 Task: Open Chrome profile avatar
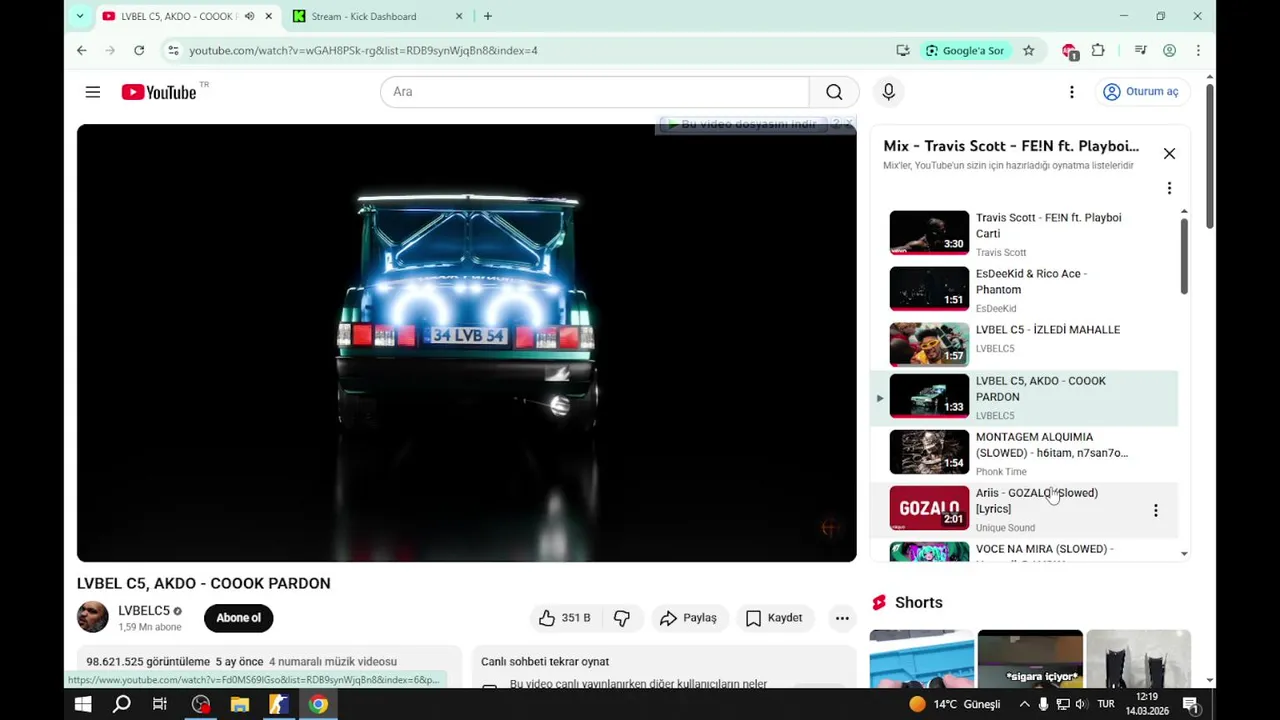(1169, 50)
